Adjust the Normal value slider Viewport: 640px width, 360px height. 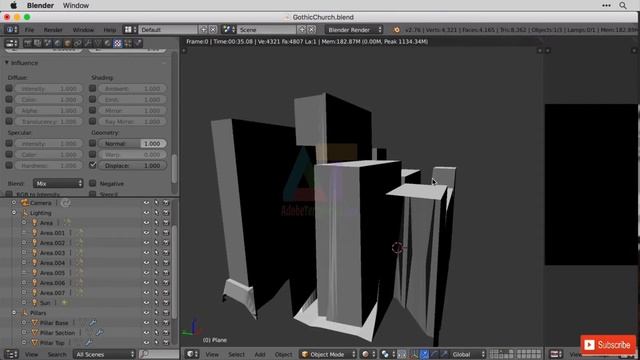tap(133, 144)
